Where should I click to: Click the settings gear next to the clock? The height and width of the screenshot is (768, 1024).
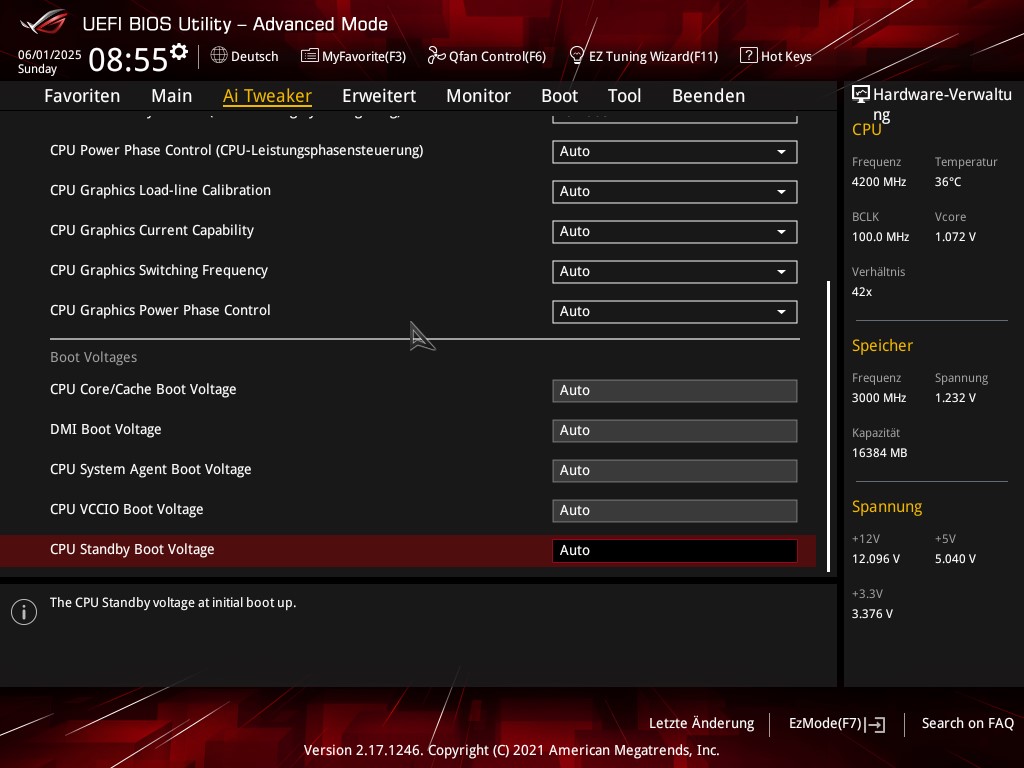[179, 52]
